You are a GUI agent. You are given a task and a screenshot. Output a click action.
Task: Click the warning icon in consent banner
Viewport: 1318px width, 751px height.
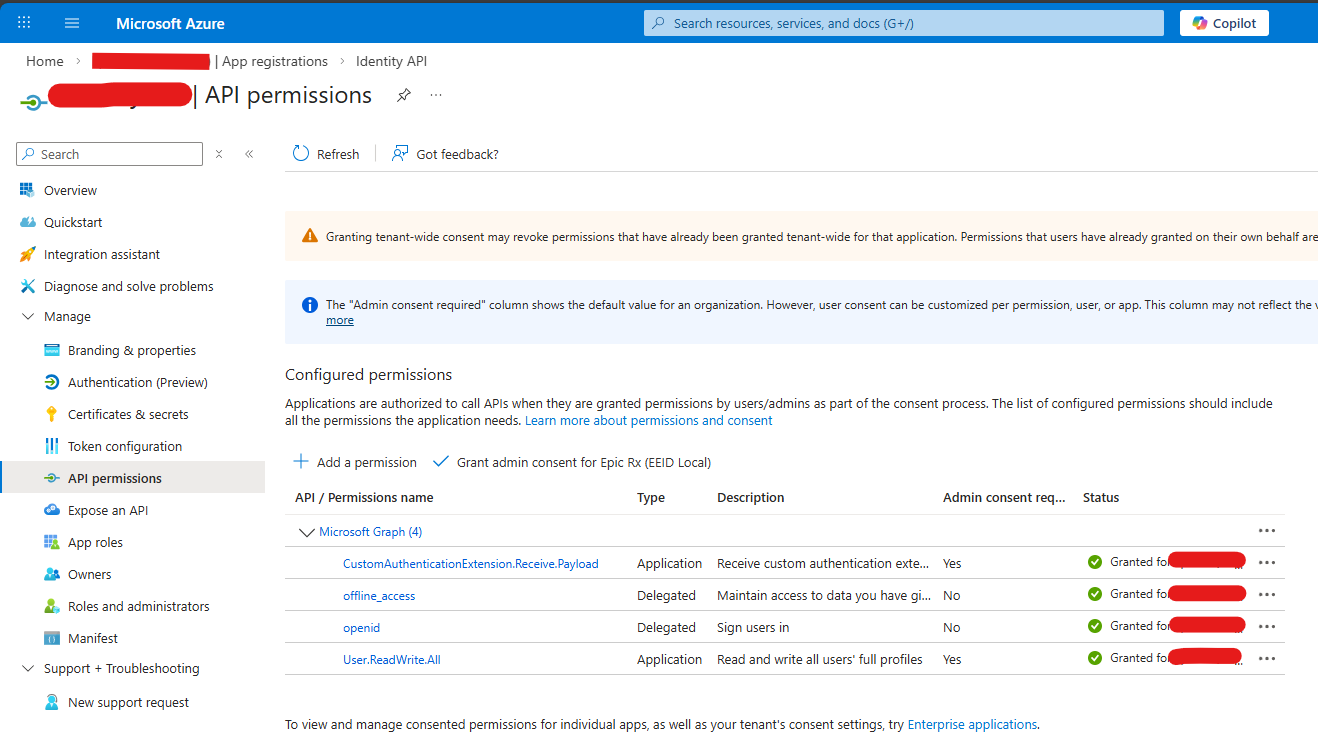(310, 237)
